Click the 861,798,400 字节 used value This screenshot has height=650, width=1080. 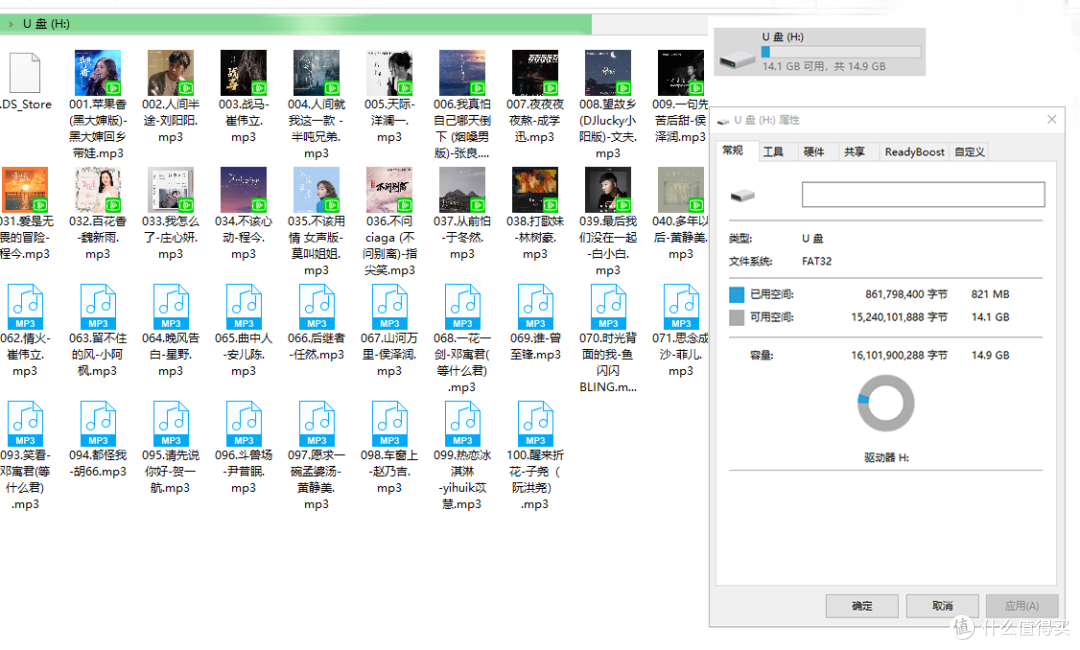[906, 295]
